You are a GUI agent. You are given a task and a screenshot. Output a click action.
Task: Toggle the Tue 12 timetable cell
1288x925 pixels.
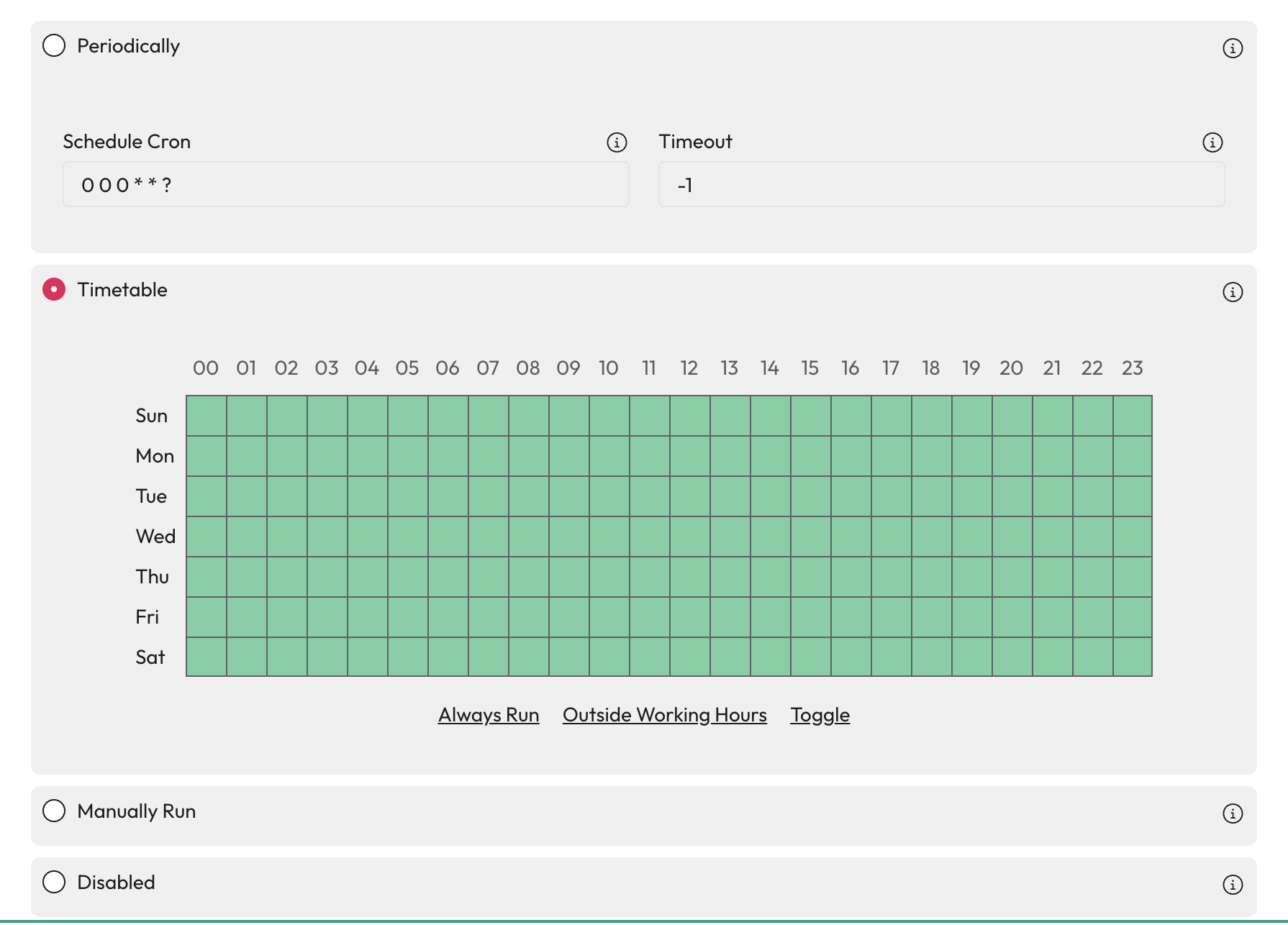pyautogui.click(x=690, y=496)
